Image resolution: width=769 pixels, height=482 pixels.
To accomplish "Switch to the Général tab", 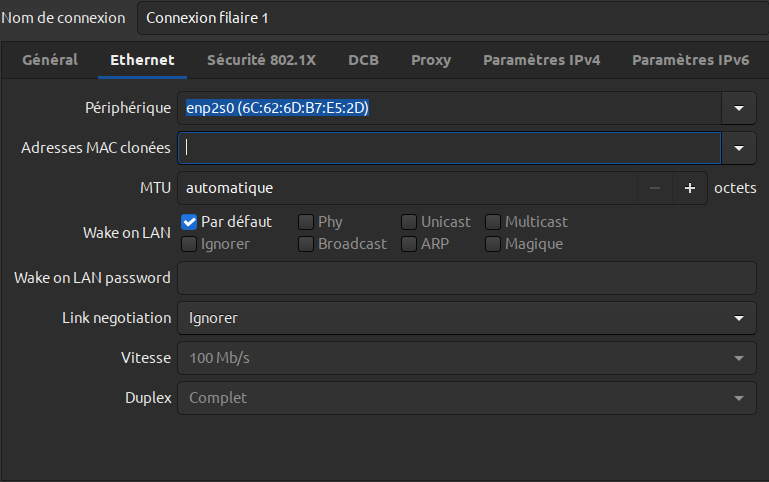I will [x=50, y=60].
